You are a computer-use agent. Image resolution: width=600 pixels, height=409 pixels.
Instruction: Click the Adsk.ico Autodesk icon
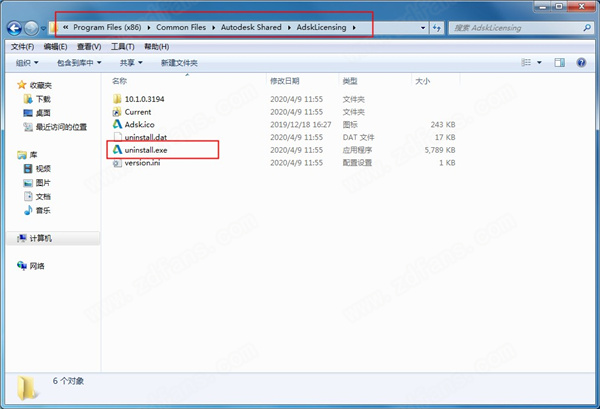tap(117, 124)
